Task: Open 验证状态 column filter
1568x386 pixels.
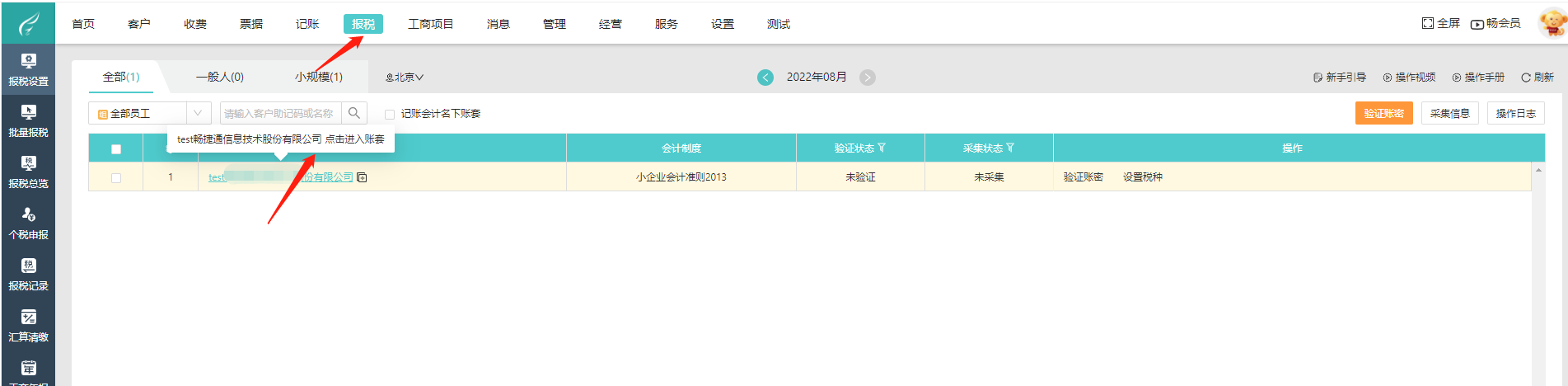Action: click(882, 148)
